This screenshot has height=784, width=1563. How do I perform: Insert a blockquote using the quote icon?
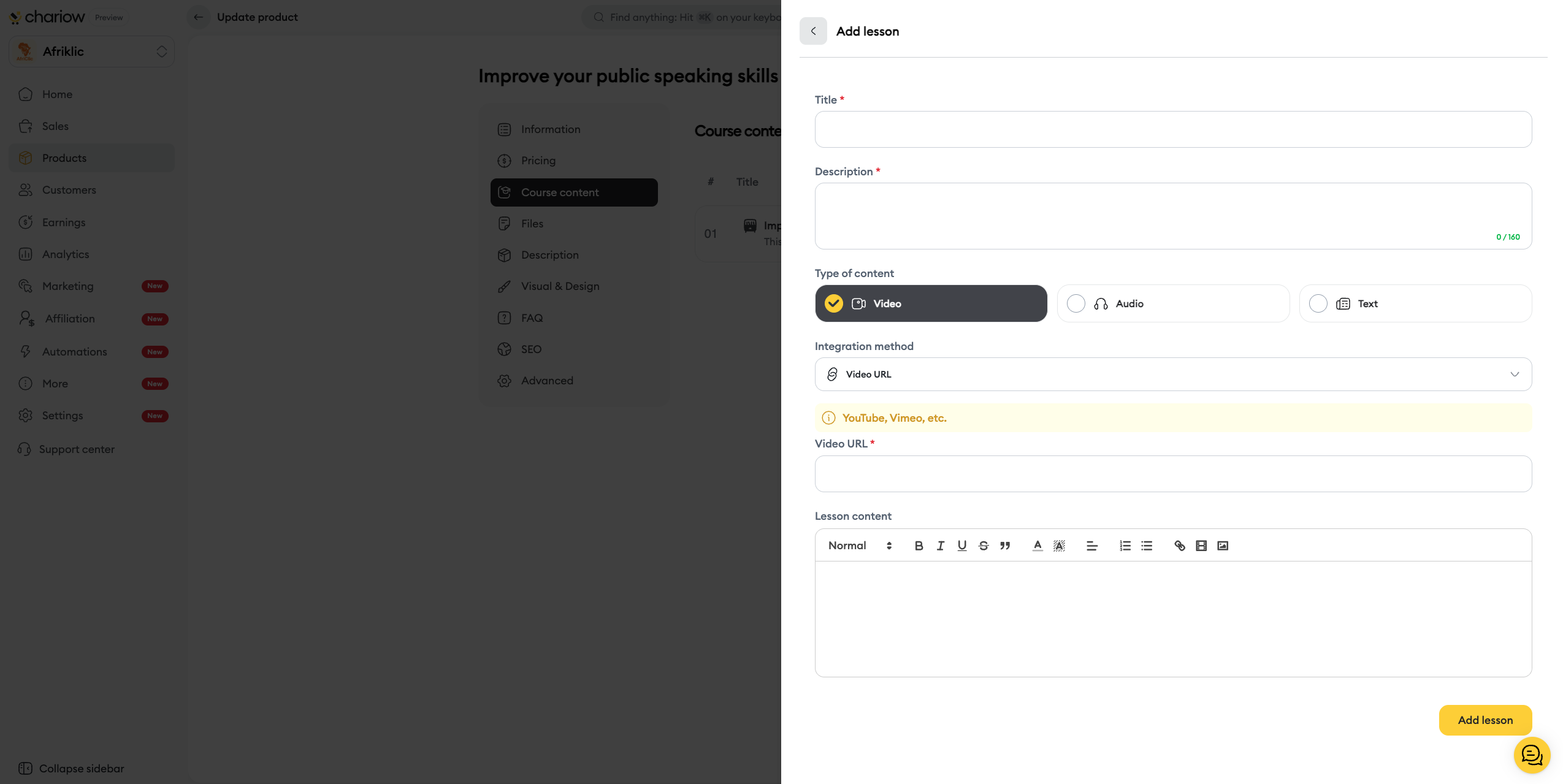[1004, 546]
